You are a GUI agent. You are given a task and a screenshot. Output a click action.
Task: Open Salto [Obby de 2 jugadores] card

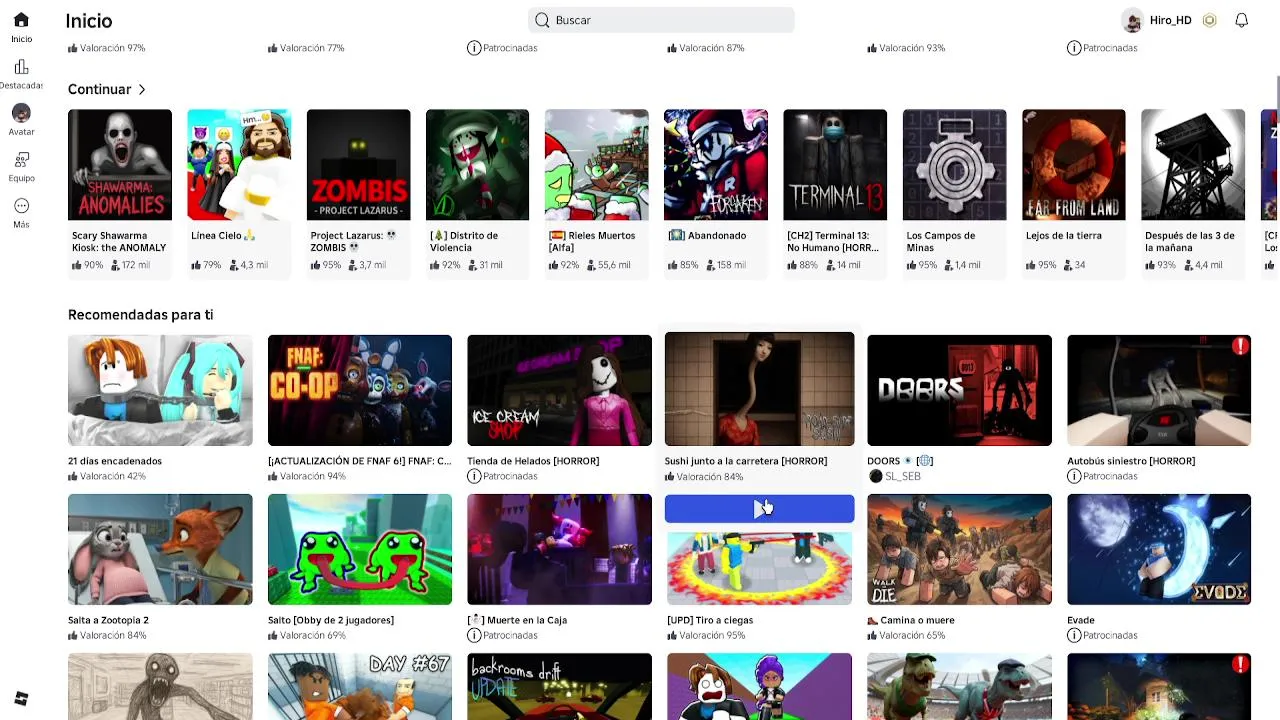click(360, 549)
